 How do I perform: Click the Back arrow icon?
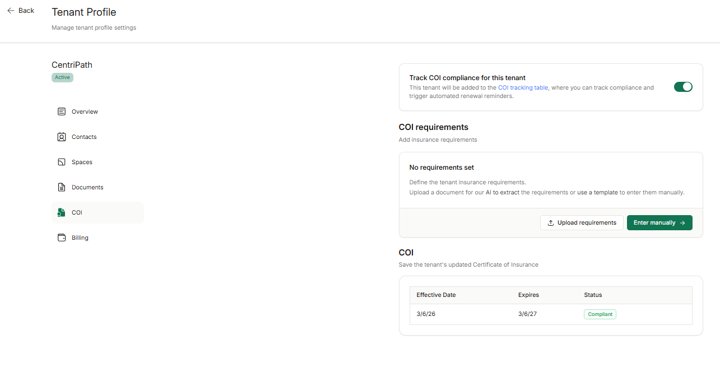(11, 11)
